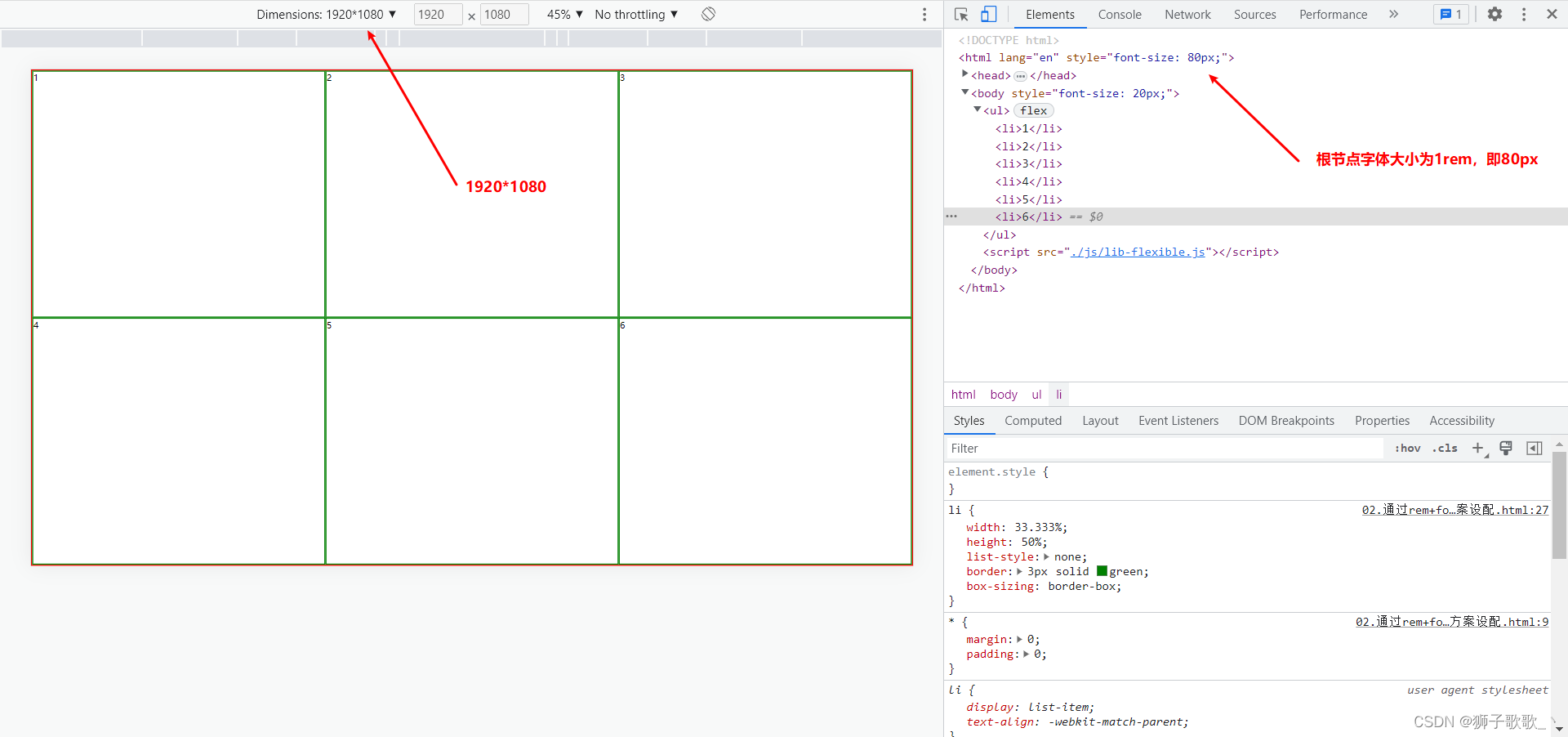Open the 45% zoom dropdown
Viewport: 1568px width, 737px height.
(x=564, y=14)
